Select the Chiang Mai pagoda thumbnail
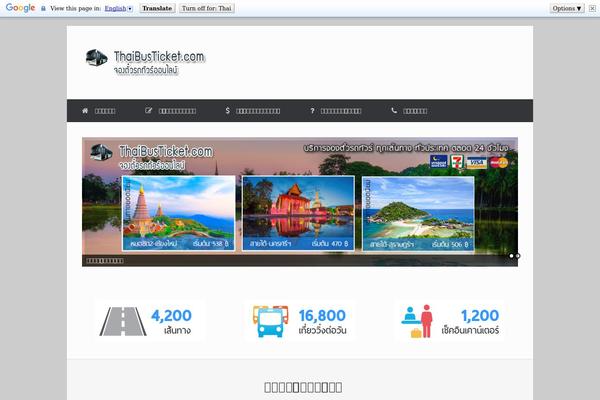The width and height of the screenshot is (600, 400). pos(178,214)
